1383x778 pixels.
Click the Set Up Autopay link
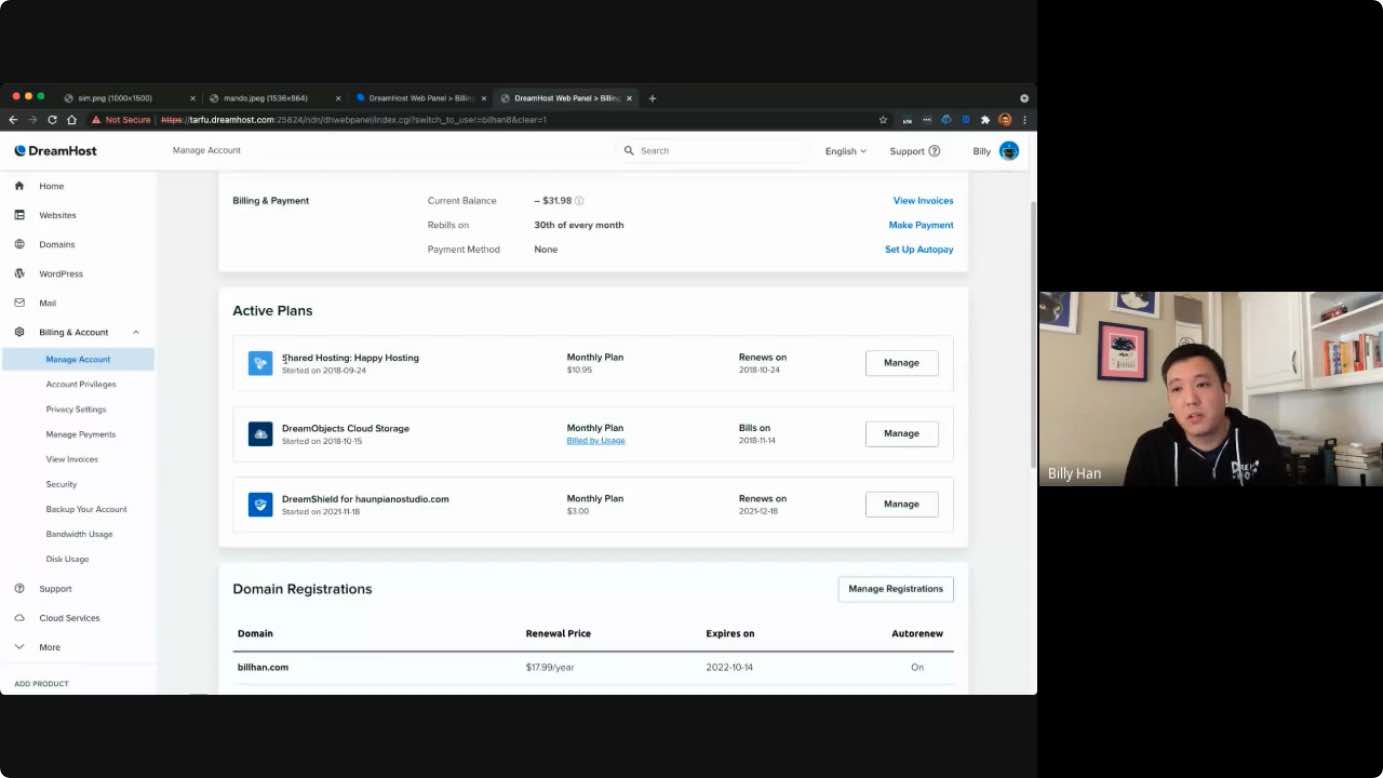919,249
